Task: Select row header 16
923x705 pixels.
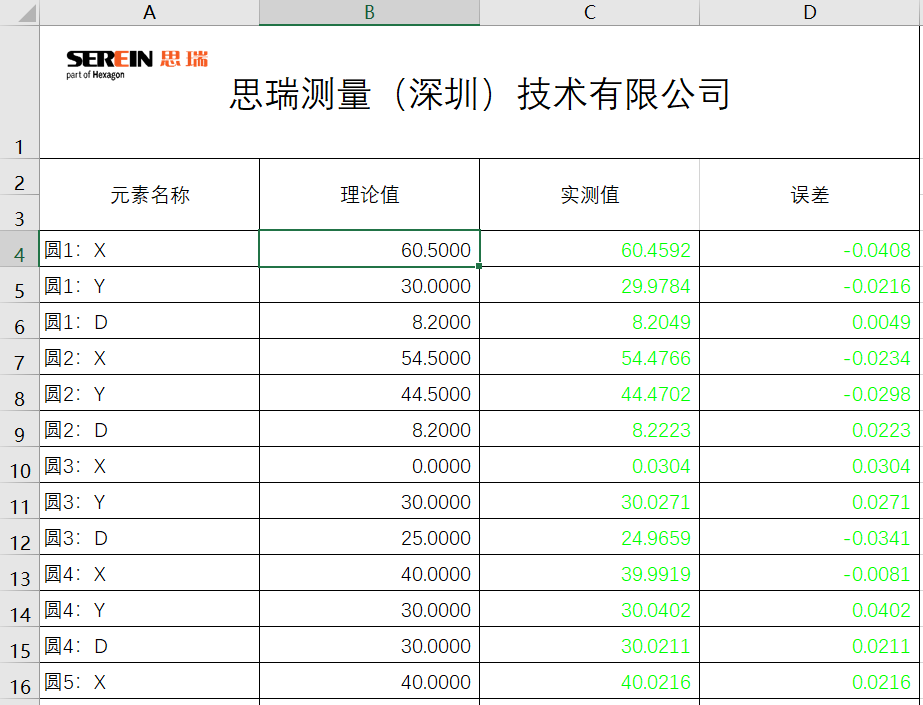Action: 18,682
